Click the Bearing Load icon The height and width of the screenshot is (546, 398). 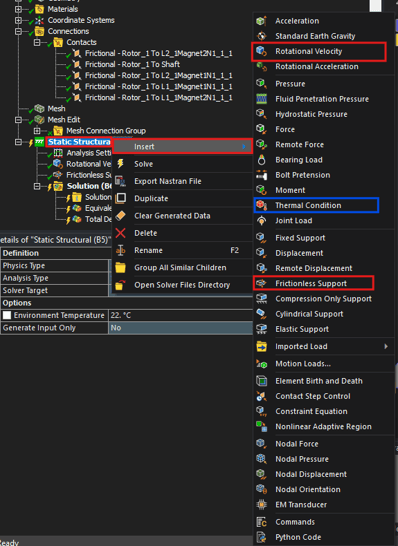[261, 159]
